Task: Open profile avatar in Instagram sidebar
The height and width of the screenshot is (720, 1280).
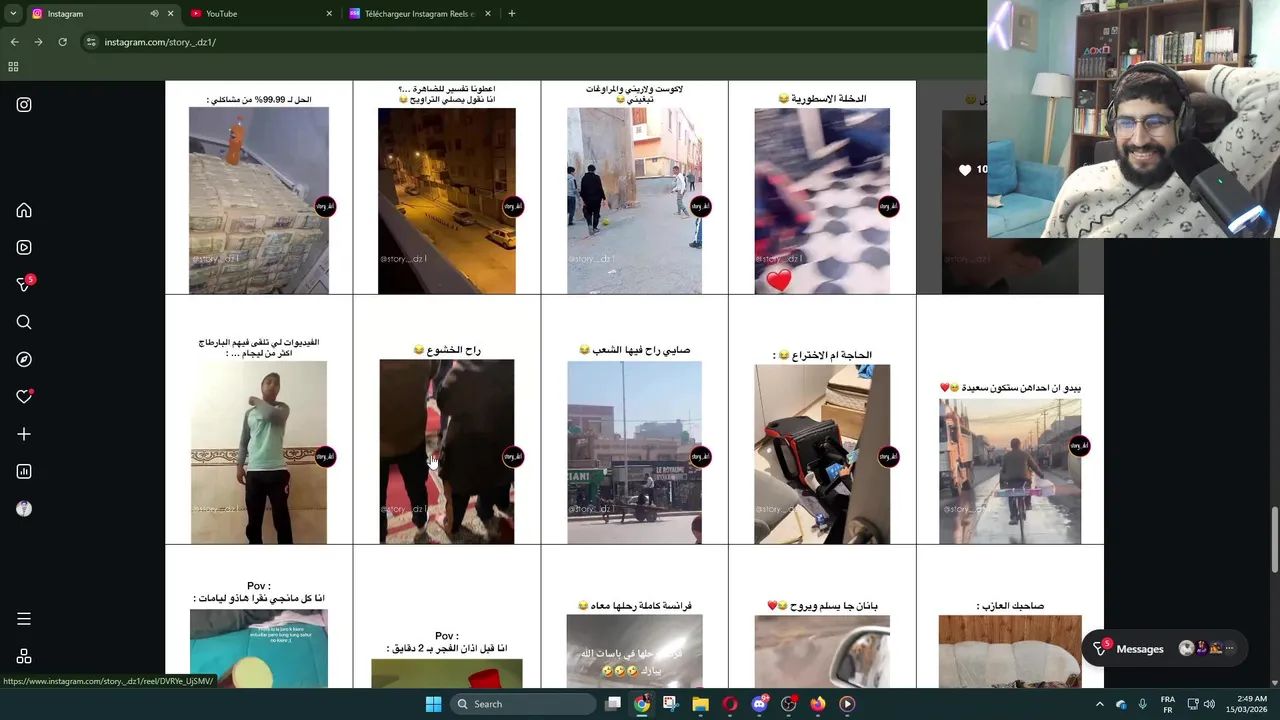Action: pos(24,508)
